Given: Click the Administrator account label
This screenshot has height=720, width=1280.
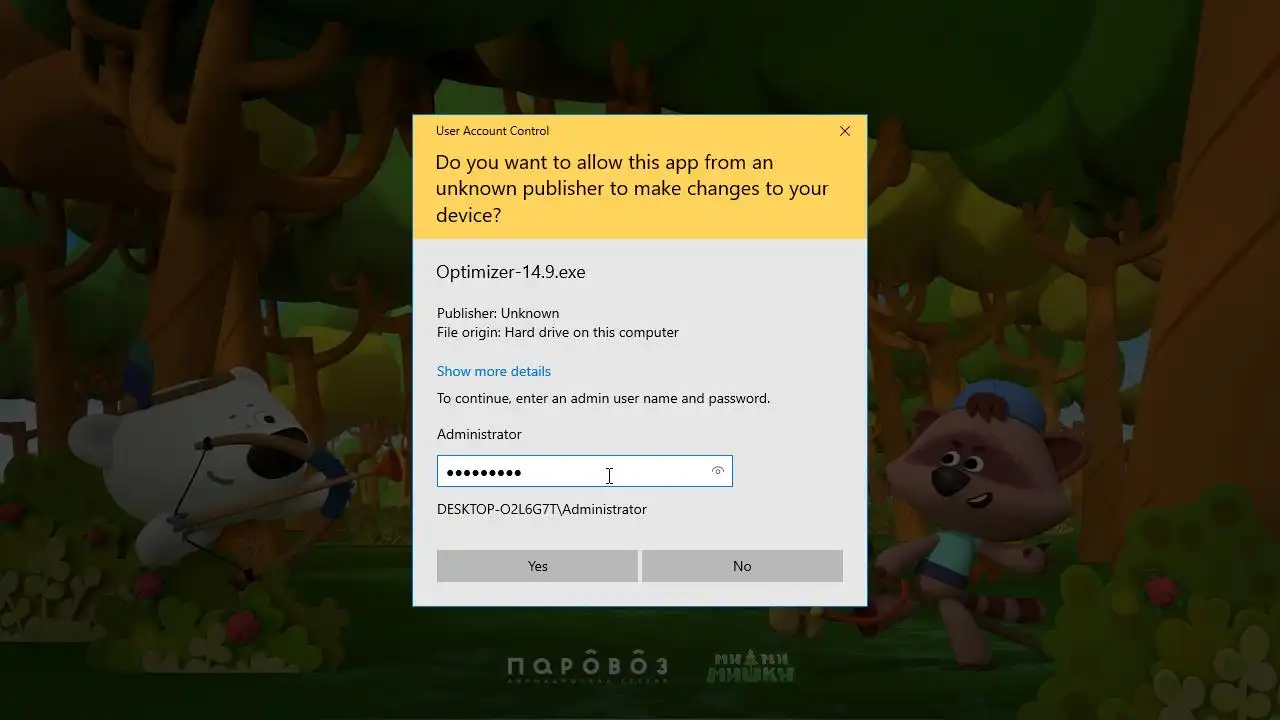Looking at the screenshot, I should (x=479, y=434).
